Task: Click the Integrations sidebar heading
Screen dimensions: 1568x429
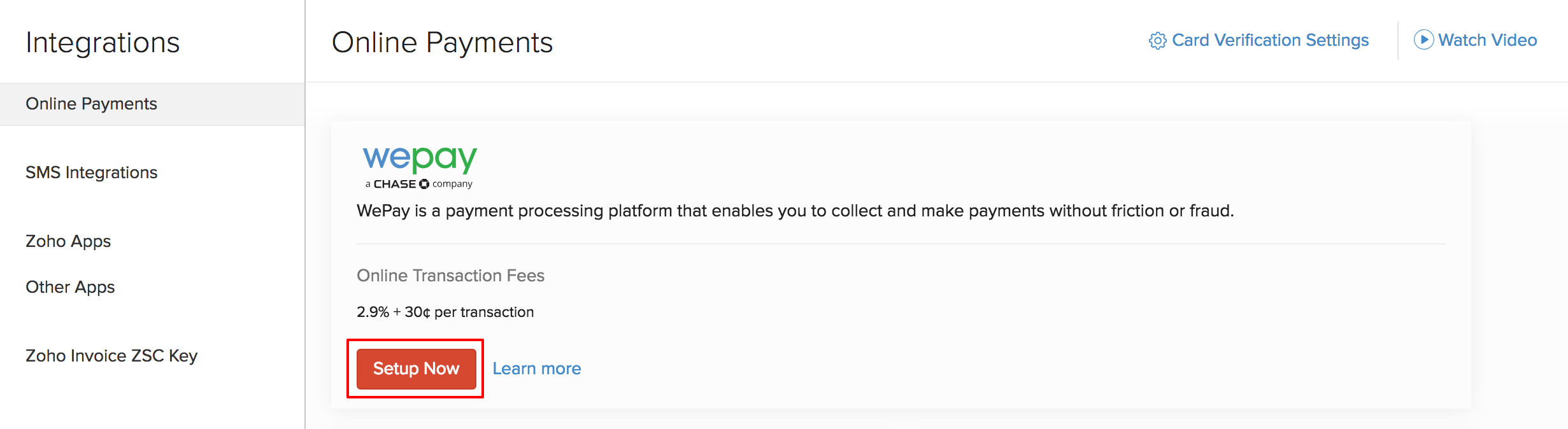Action: click(x=103, y=43)
